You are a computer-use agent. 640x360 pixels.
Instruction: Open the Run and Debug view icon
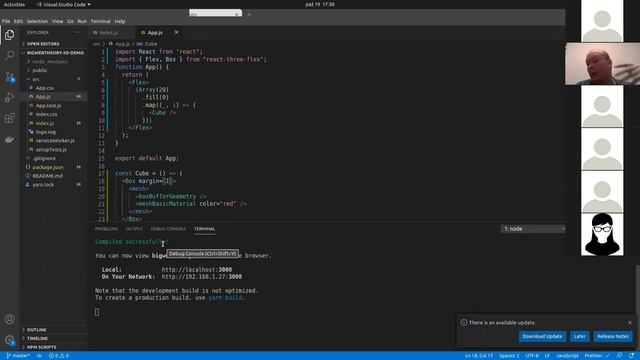(x=9, y=97)
